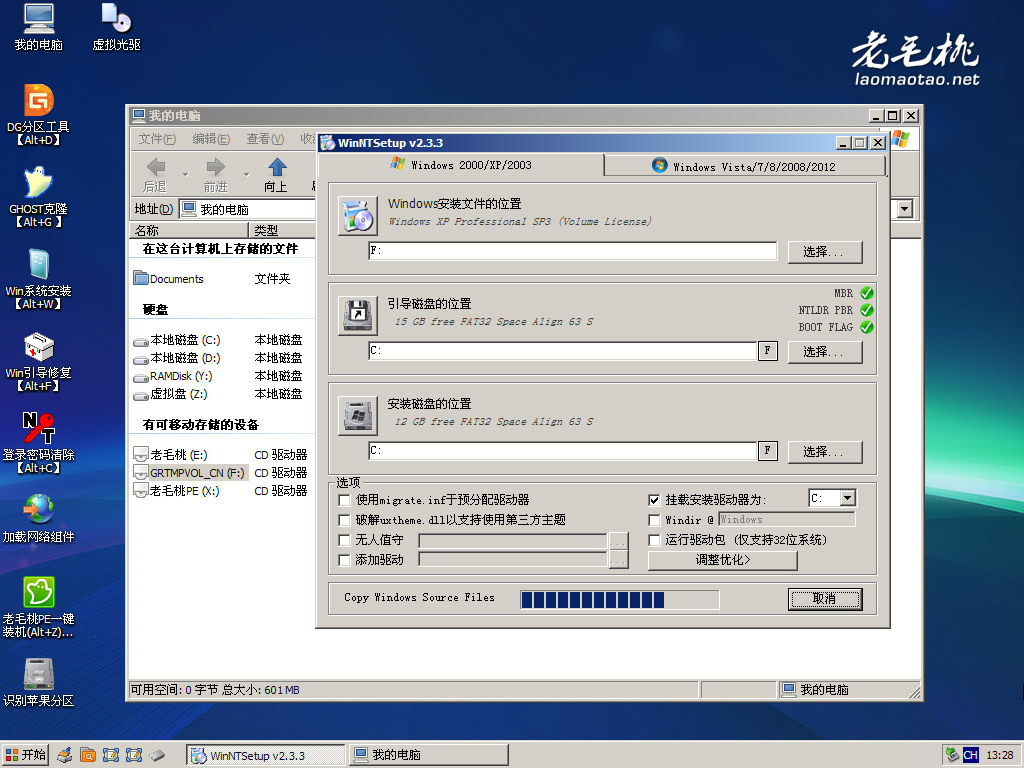Viewport: 1024px width, 768px height.
Task: Enable the Windir @ checkbox
Action: [x=654, y=520]
